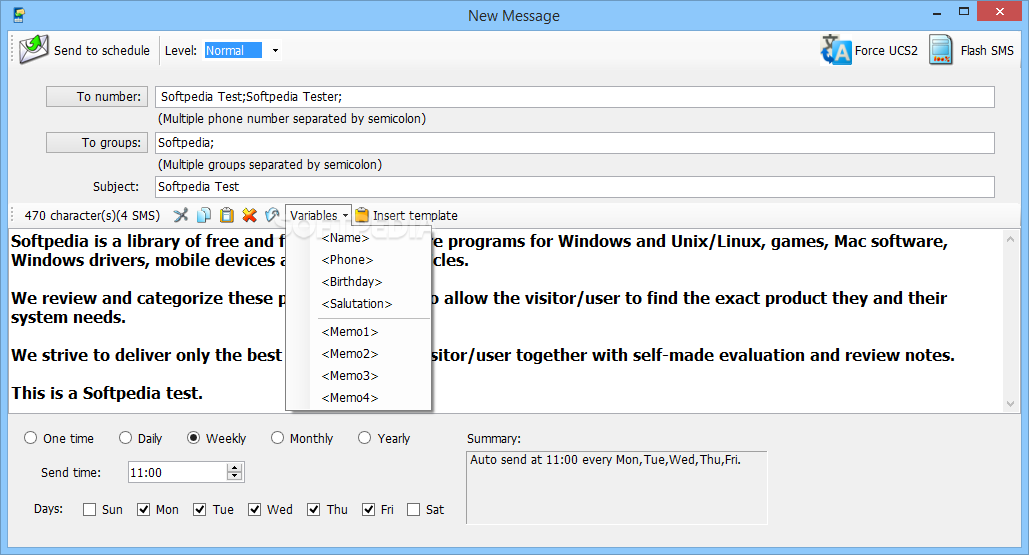Choose <Memo1> from Variables menu
1029x555 pixels.
[x=358, y=332]
